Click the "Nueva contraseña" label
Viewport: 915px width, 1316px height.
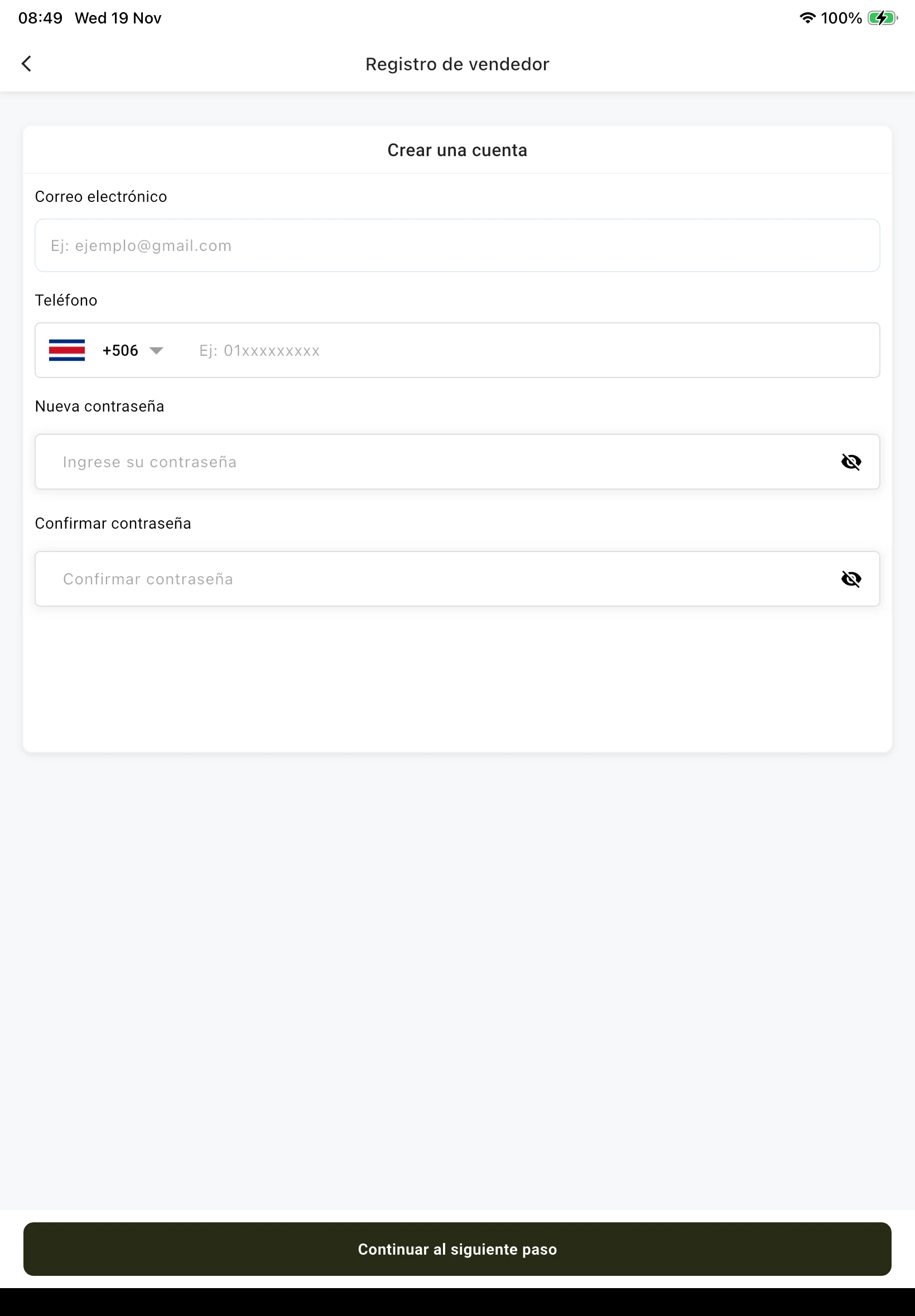point(100,406)
